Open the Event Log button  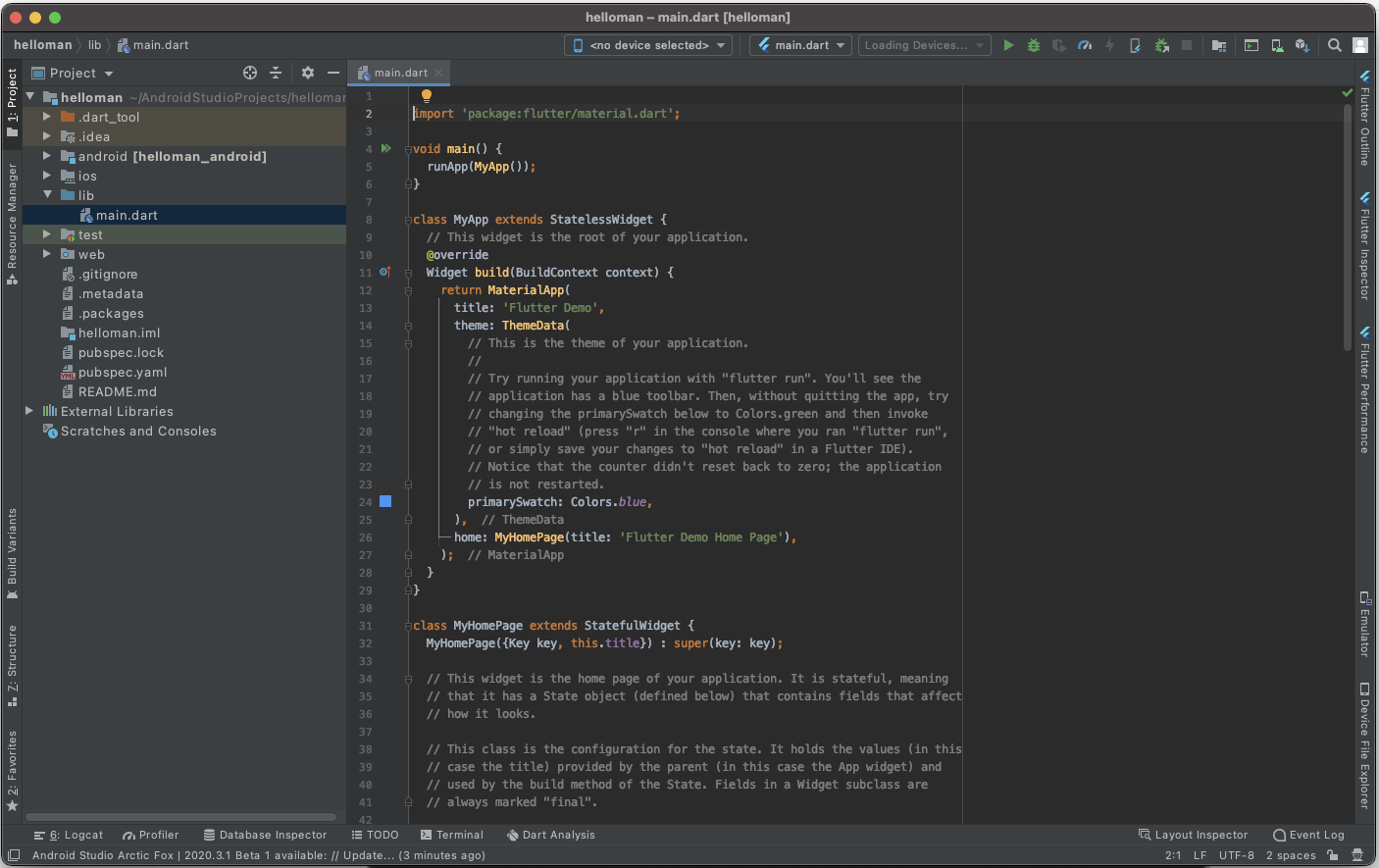coord(1308,835)
